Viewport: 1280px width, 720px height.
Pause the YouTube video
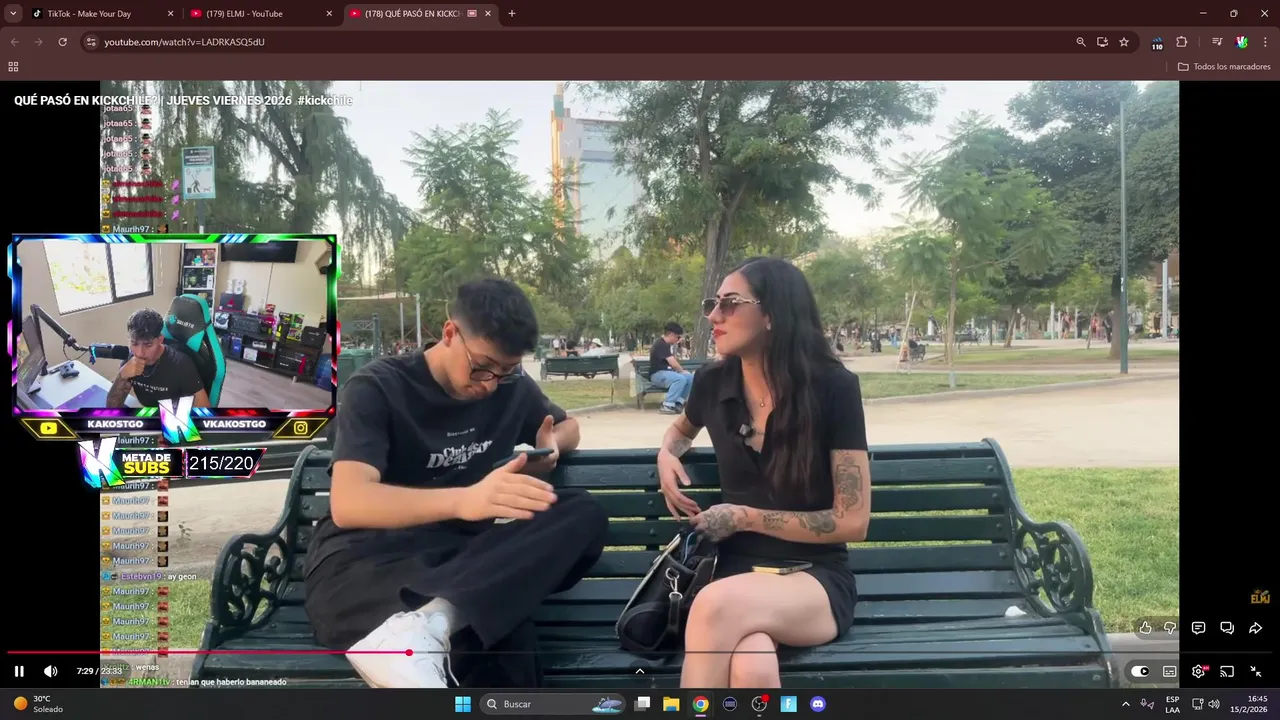coord(19,671)
